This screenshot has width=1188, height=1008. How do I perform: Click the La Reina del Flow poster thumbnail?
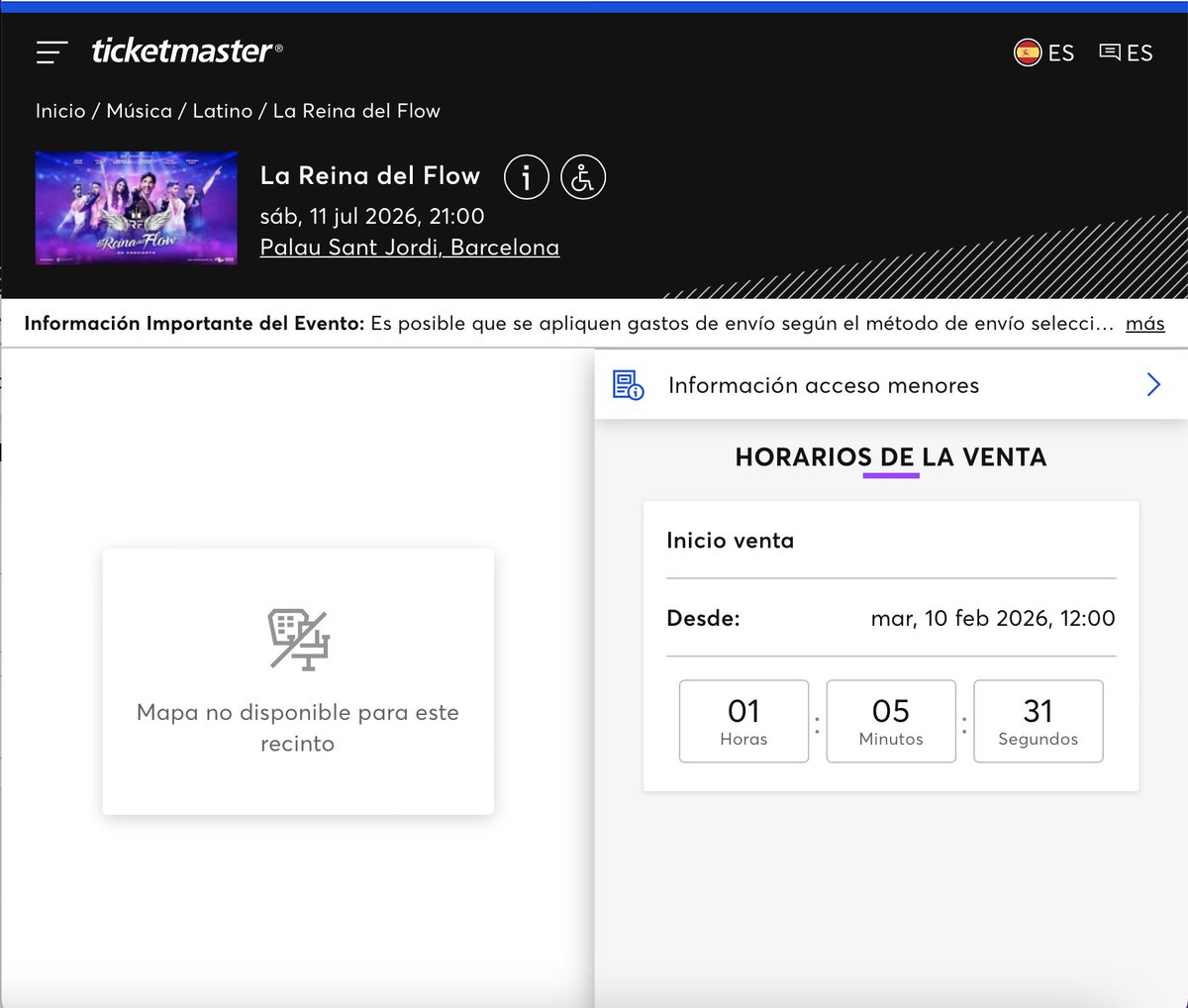pos(136,208)
